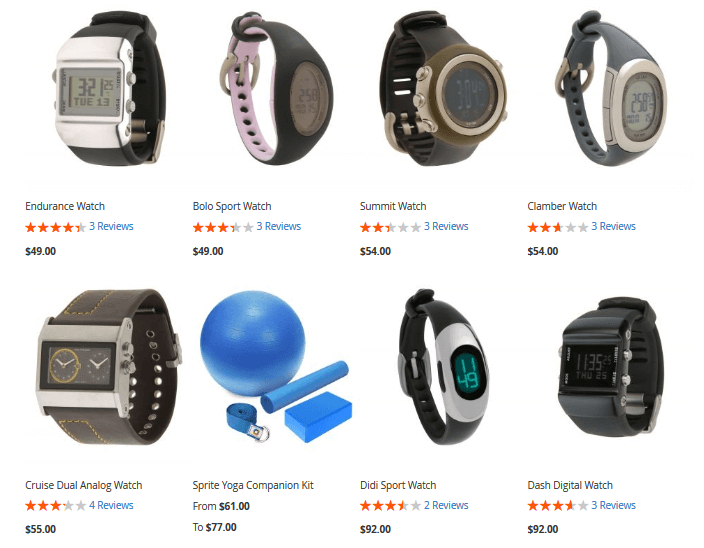Open the Bolo Sport Watch product image
The image size is (704, 548).
point(277,89)
